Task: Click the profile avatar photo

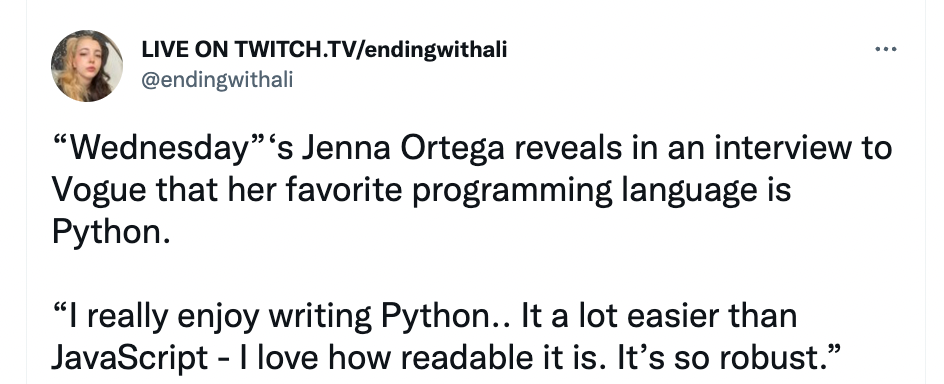Action: coord(87,66)
